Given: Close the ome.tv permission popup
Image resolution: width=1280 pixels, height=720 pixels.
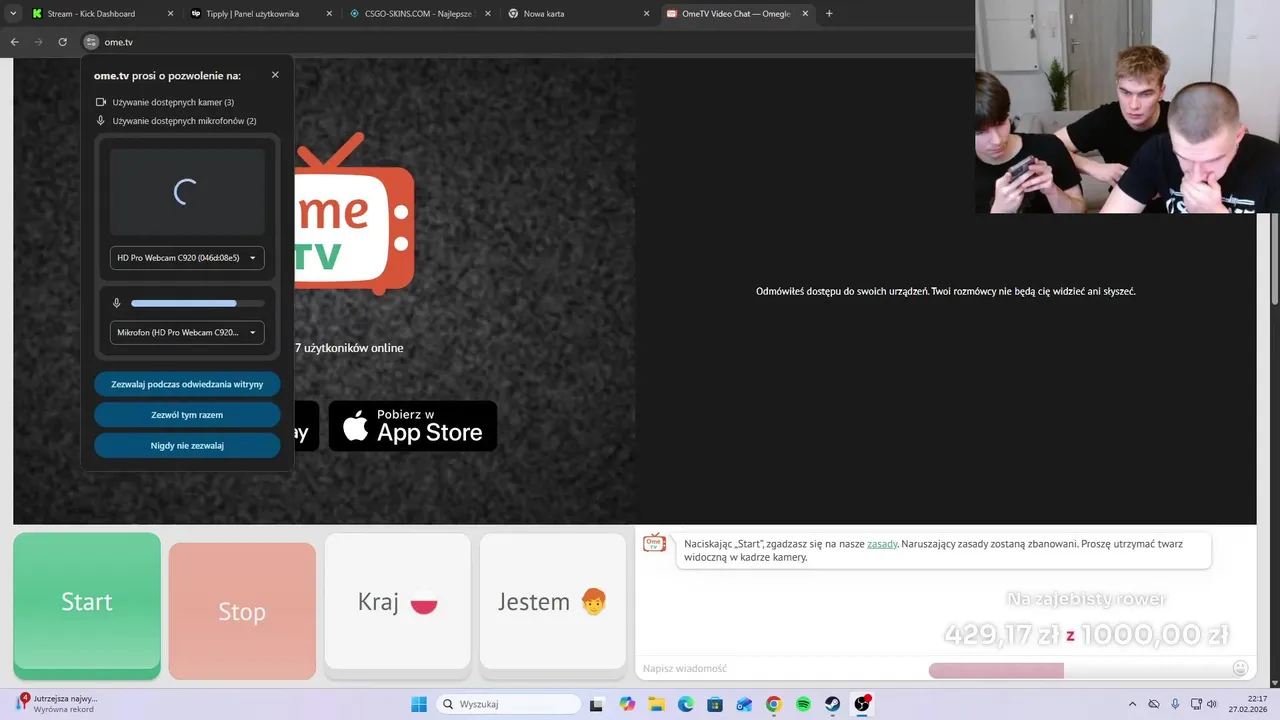Looking at the screenshot, I should (275, 75).
